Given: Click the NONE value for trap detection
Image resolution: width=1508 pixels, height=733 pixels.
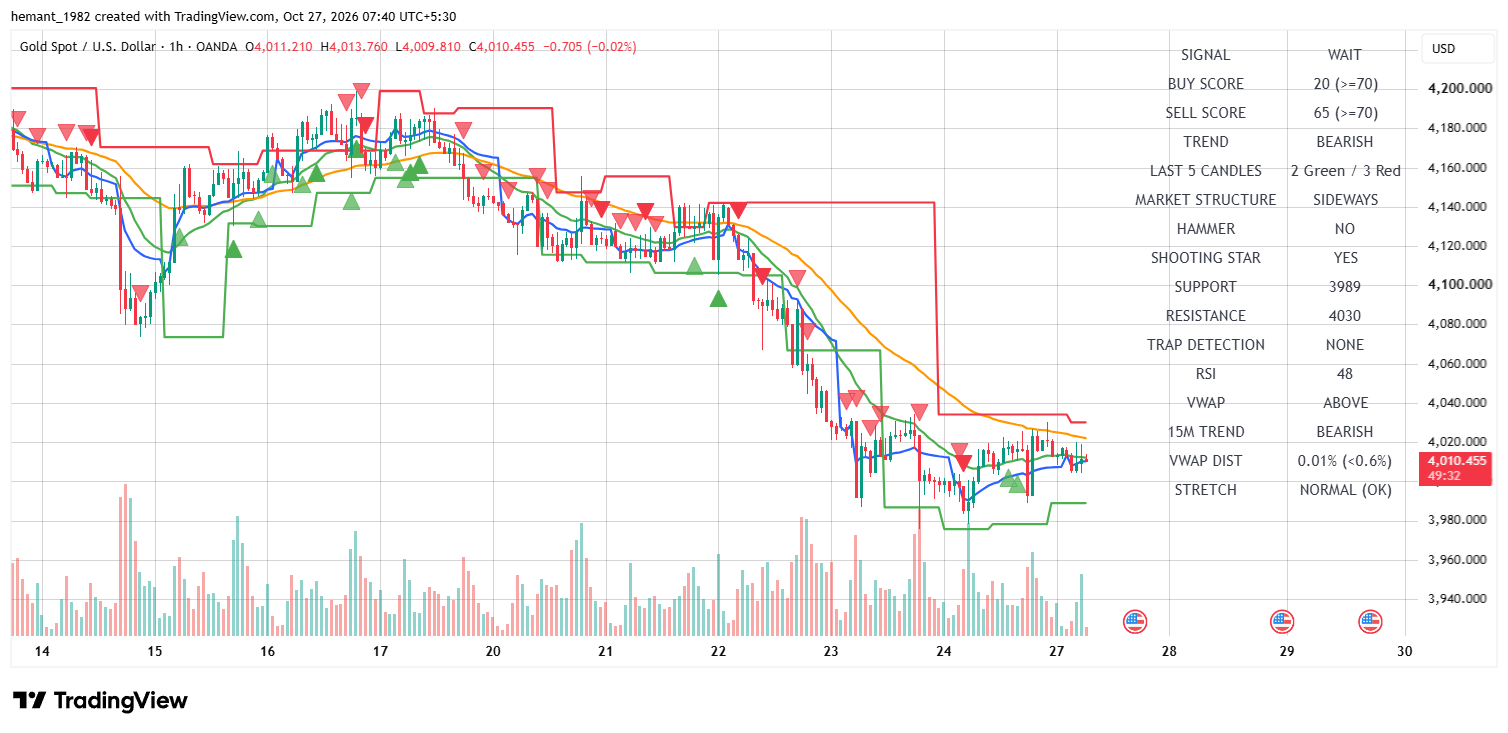Looking at the screenshot, I should pos(1345,345).
